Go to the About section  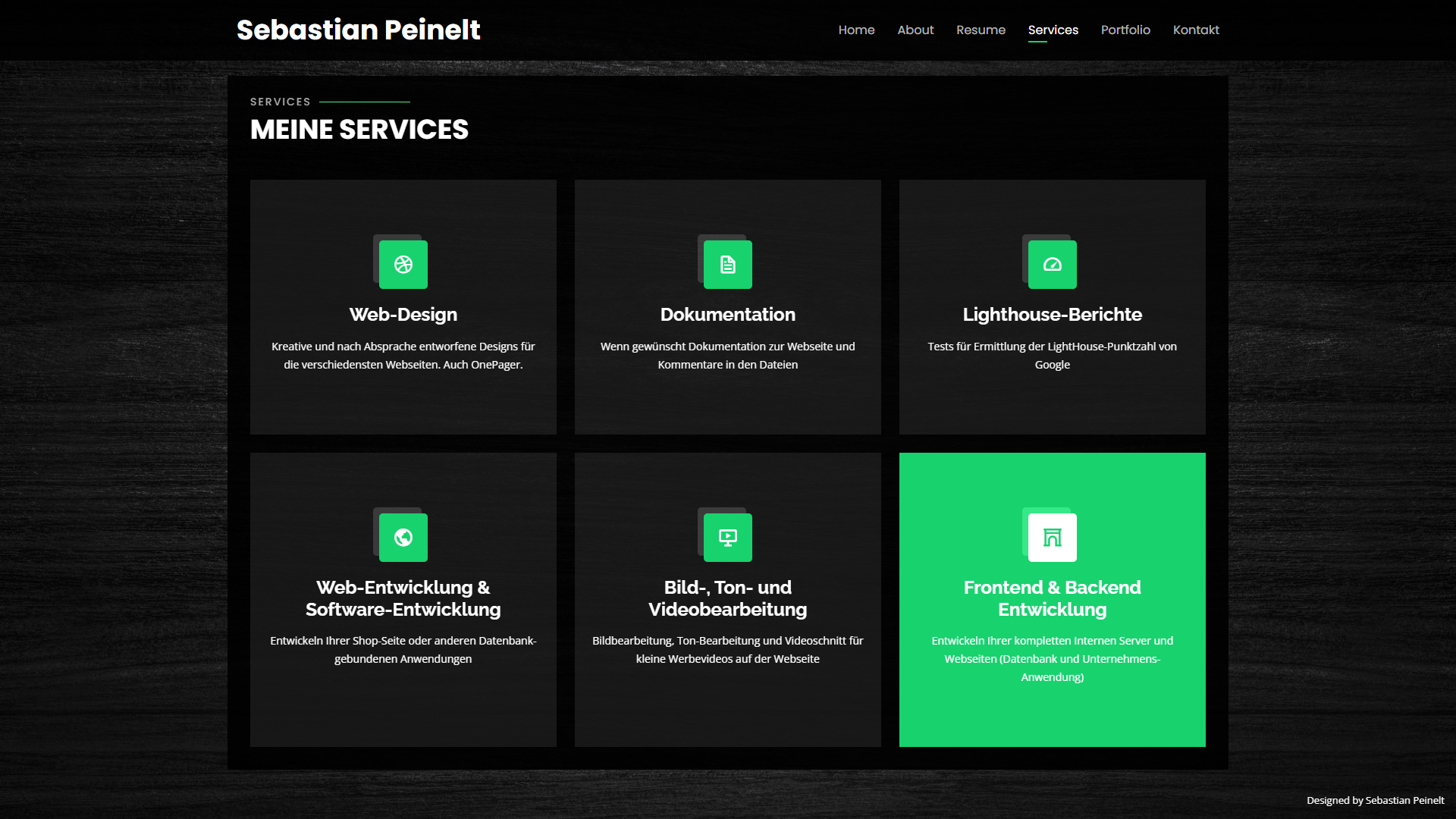pyautogui.click(x=915, y=30)
